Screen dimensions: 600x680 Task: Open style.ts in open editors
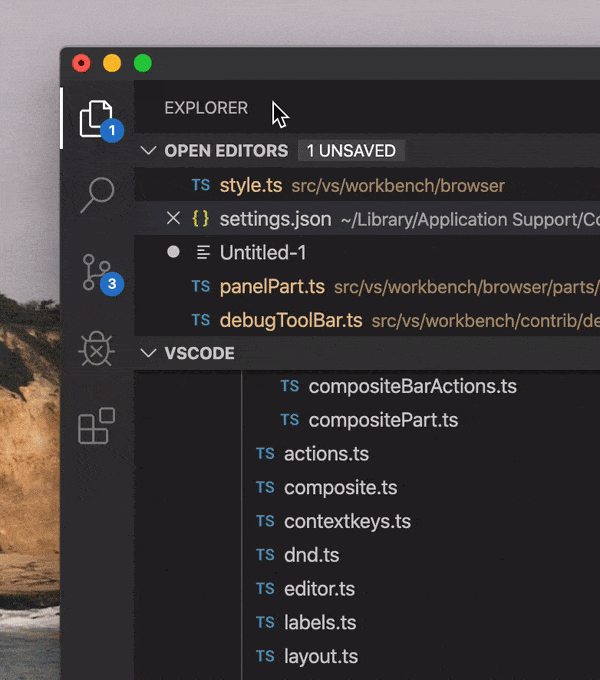pos(251,185)
